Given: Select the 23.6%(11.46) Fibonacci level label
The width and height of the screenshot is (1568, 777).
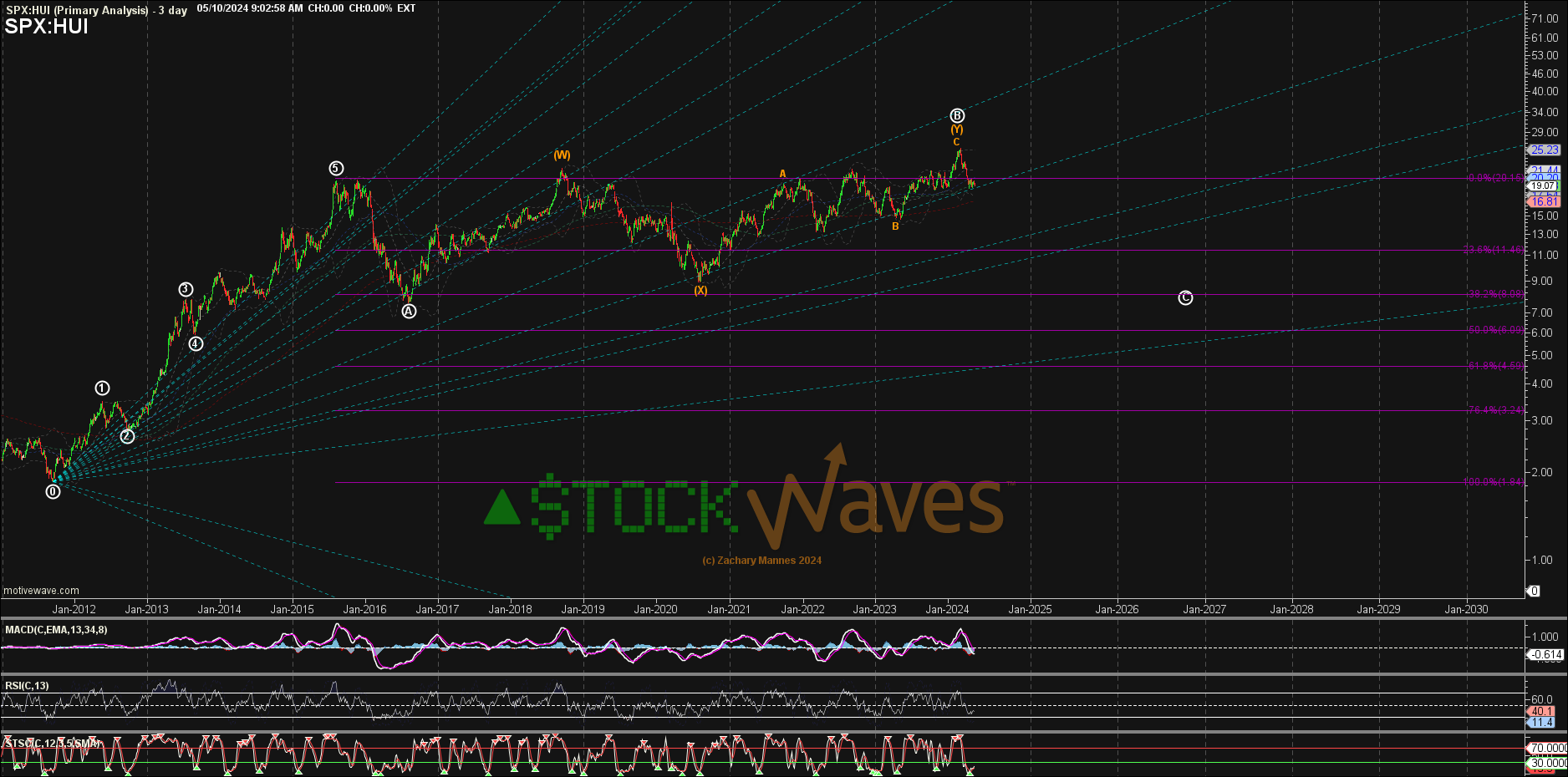Looking at the screenshot, I should click(x=1493, y=250).
